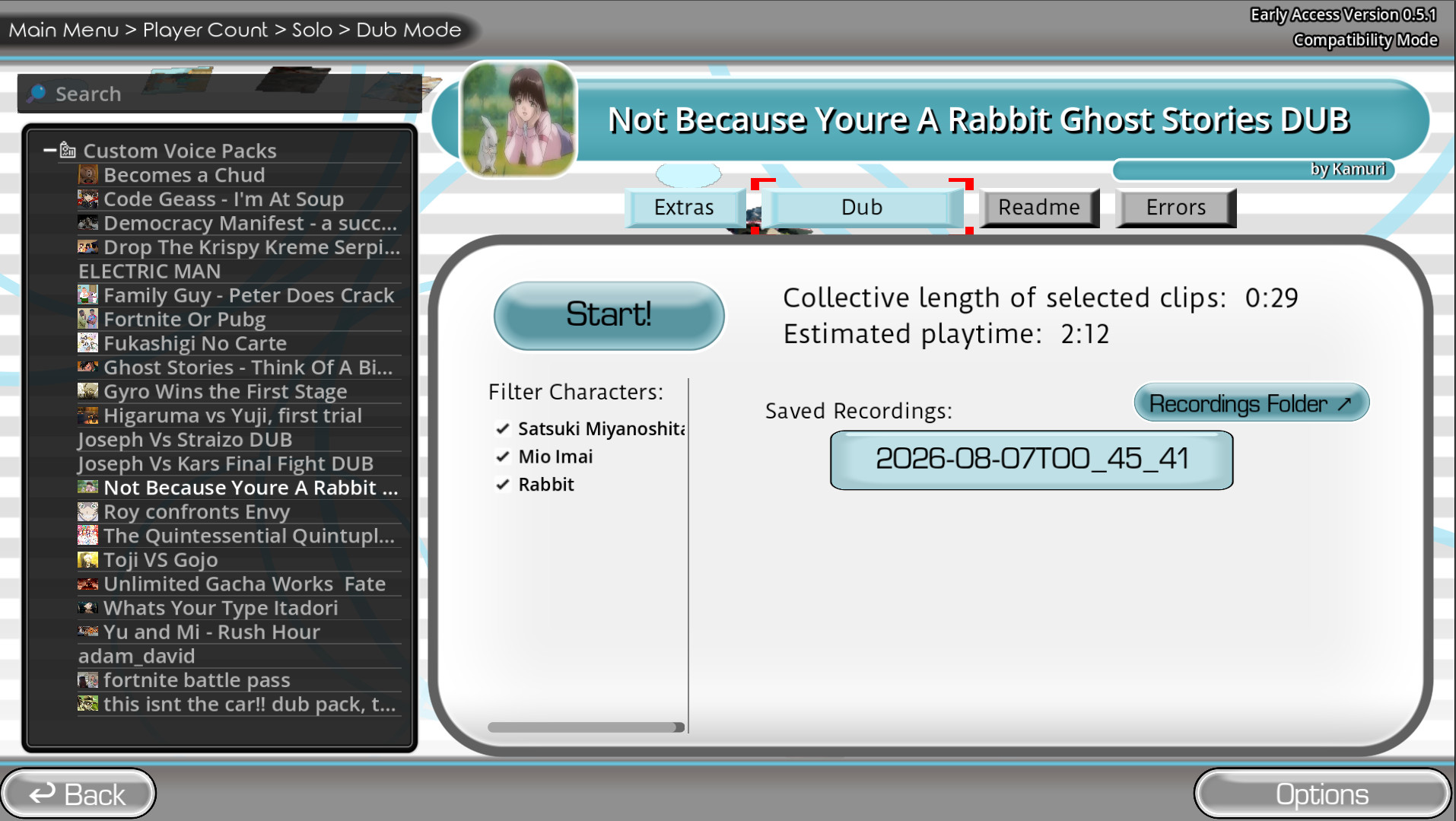Open the Recordings Folder
Image resolution: width=1456 pixels, height=821 pixels.
pos(1251,403)
